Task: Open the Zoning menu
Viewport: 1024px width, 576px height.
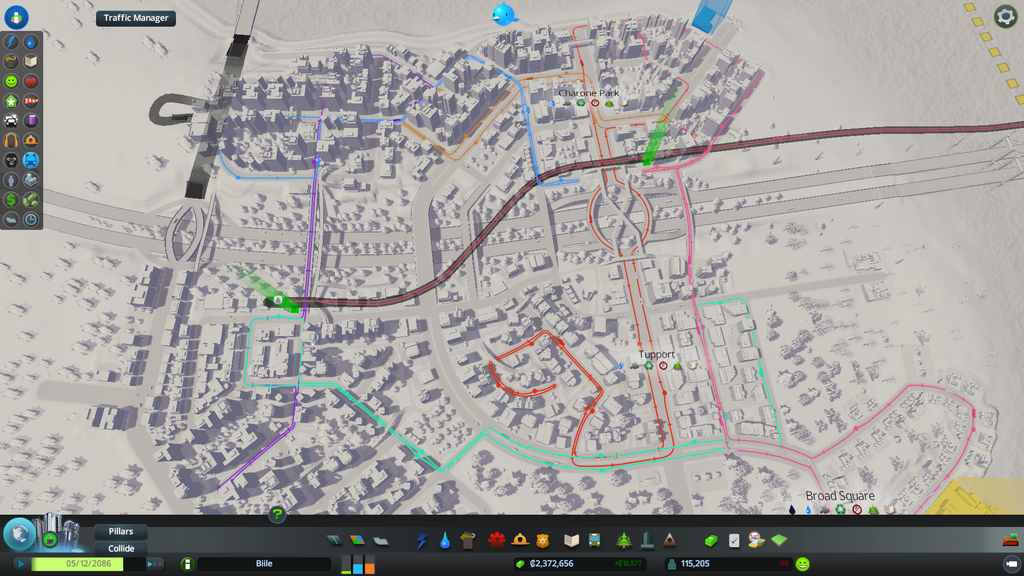Action: pos(357,540)
